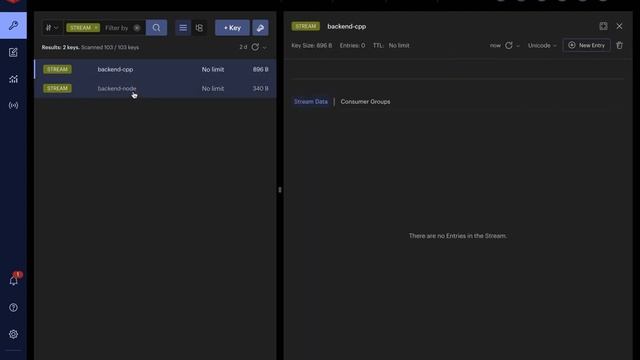
Task: Click the backend-cpp key name in details header
Action: click(347, 27)
